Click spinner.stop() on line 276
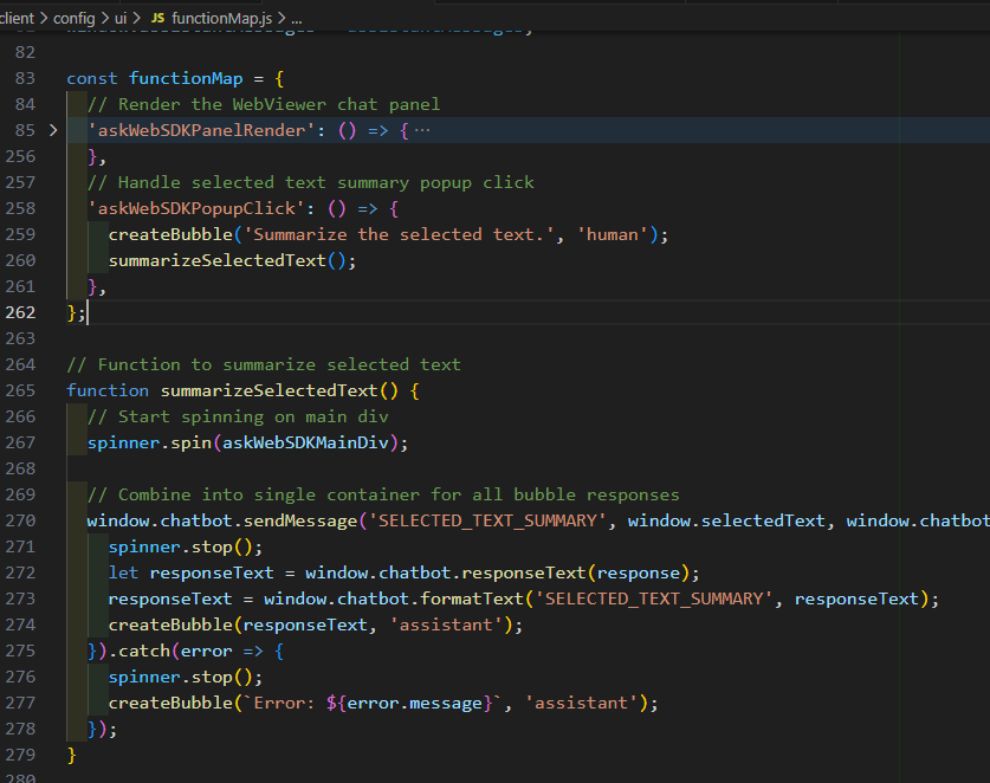Viewport: 990px width, 783px height. click(185, 677)
